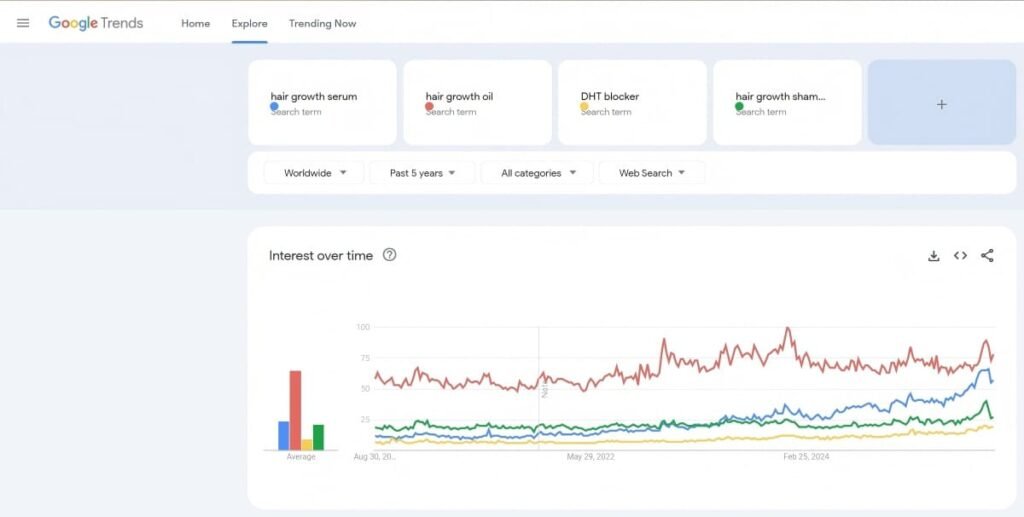Screen dimensions: 1024x517
Task: Select the Explore tab
Action: tap(249, 23)
